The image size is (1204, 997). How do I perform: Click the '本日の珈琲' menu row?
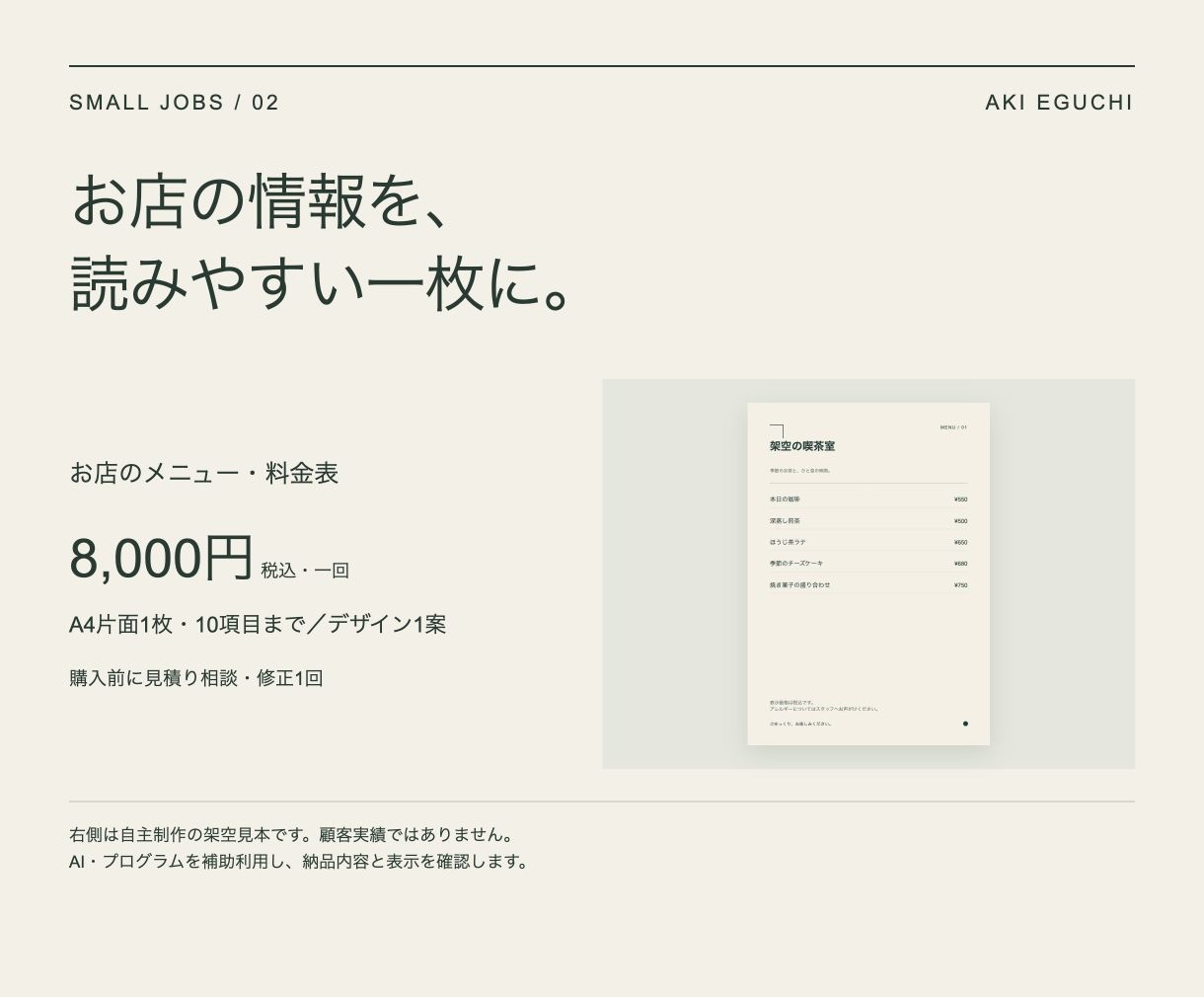868,499
